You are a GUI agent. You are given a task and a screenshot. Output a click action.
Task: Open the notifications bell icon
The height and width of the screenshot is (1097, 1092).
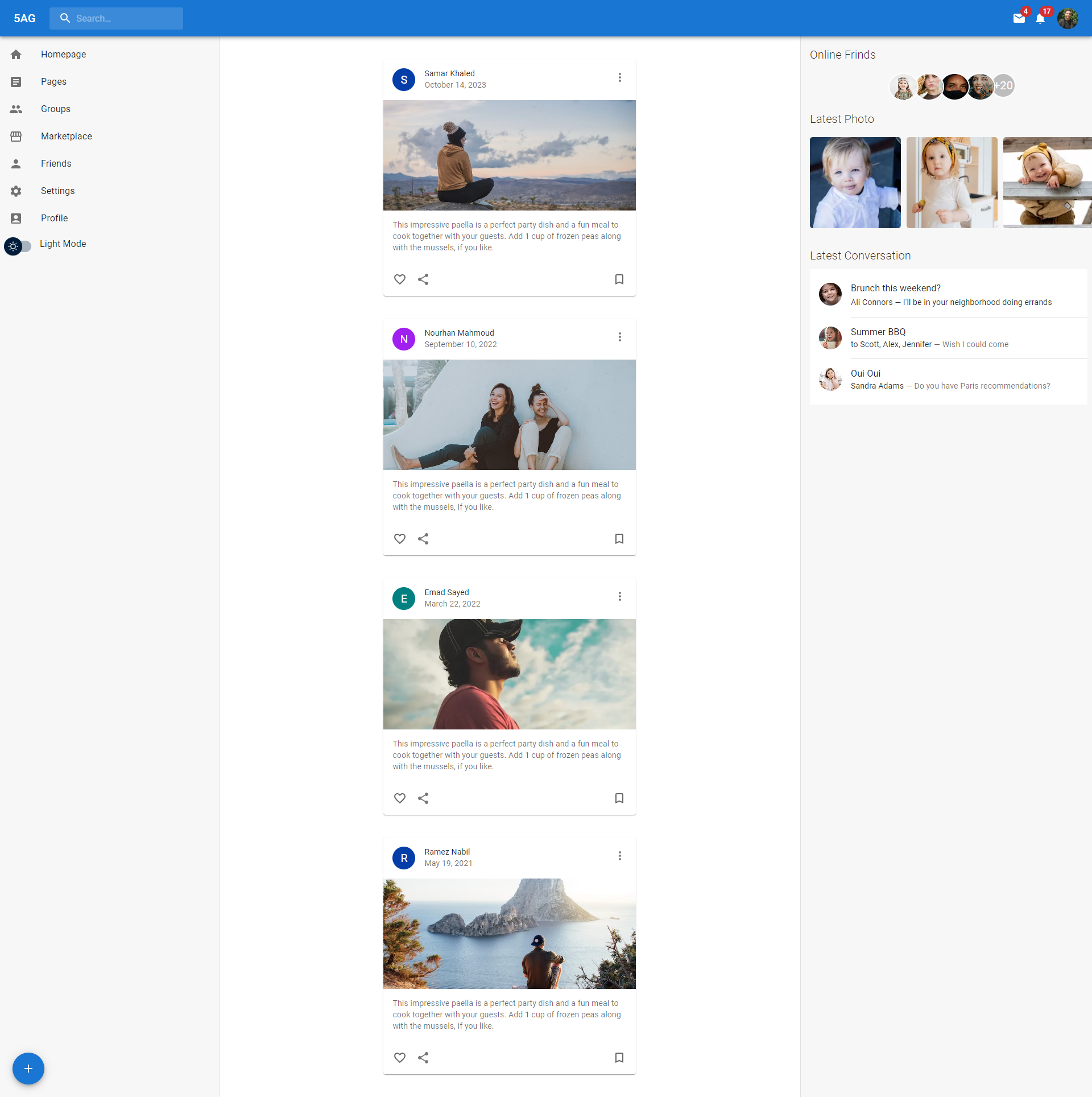pos(1040,18)
